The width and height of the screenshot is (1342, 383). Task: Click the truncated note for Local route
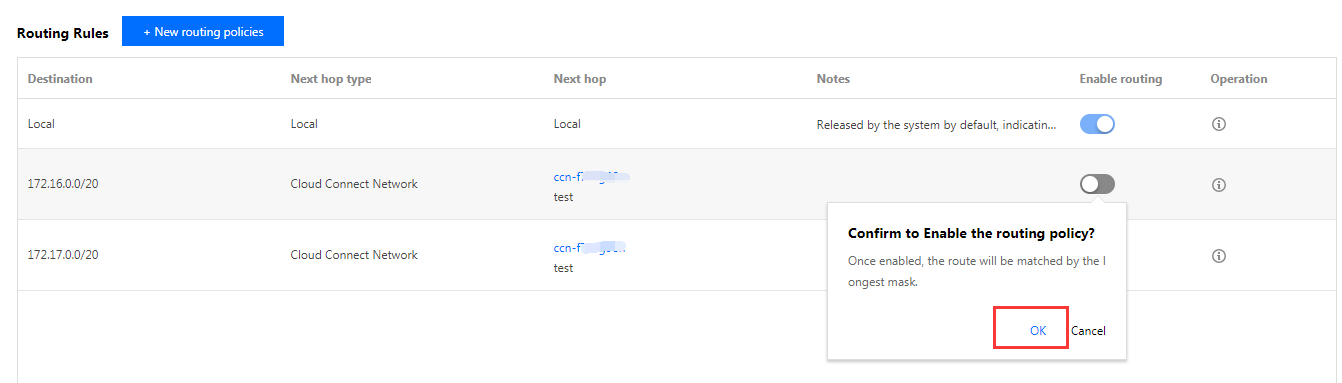[936, 125]
